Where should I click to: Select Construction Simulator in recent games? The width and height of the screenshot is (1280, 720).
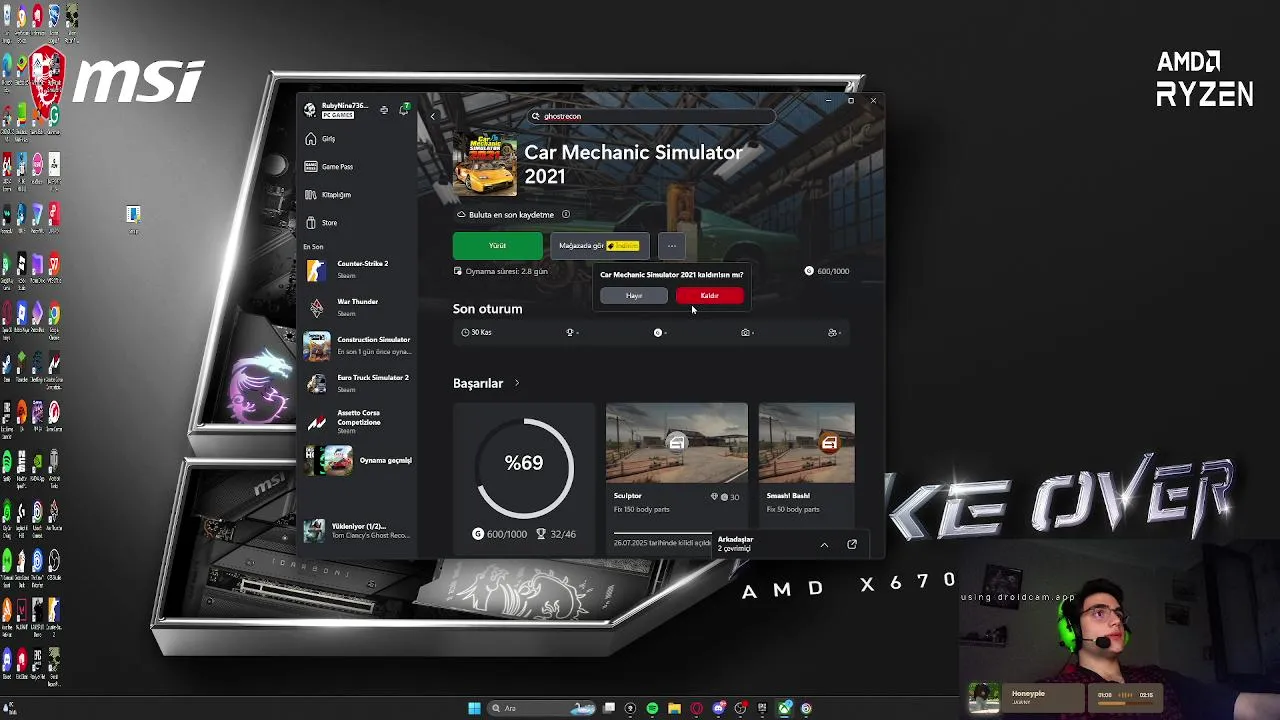pyautogui.click(x=358, y=345)
